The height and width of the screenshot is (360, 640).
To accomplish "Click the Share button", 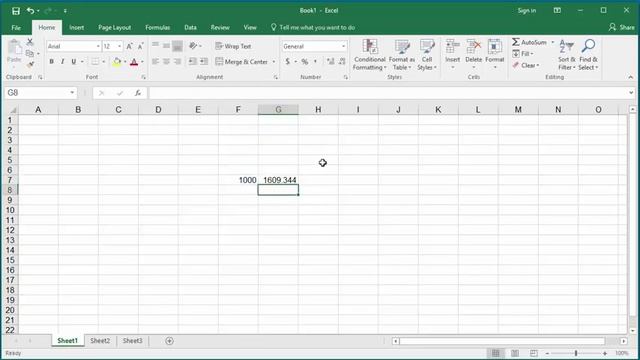I will click(622, 27).
